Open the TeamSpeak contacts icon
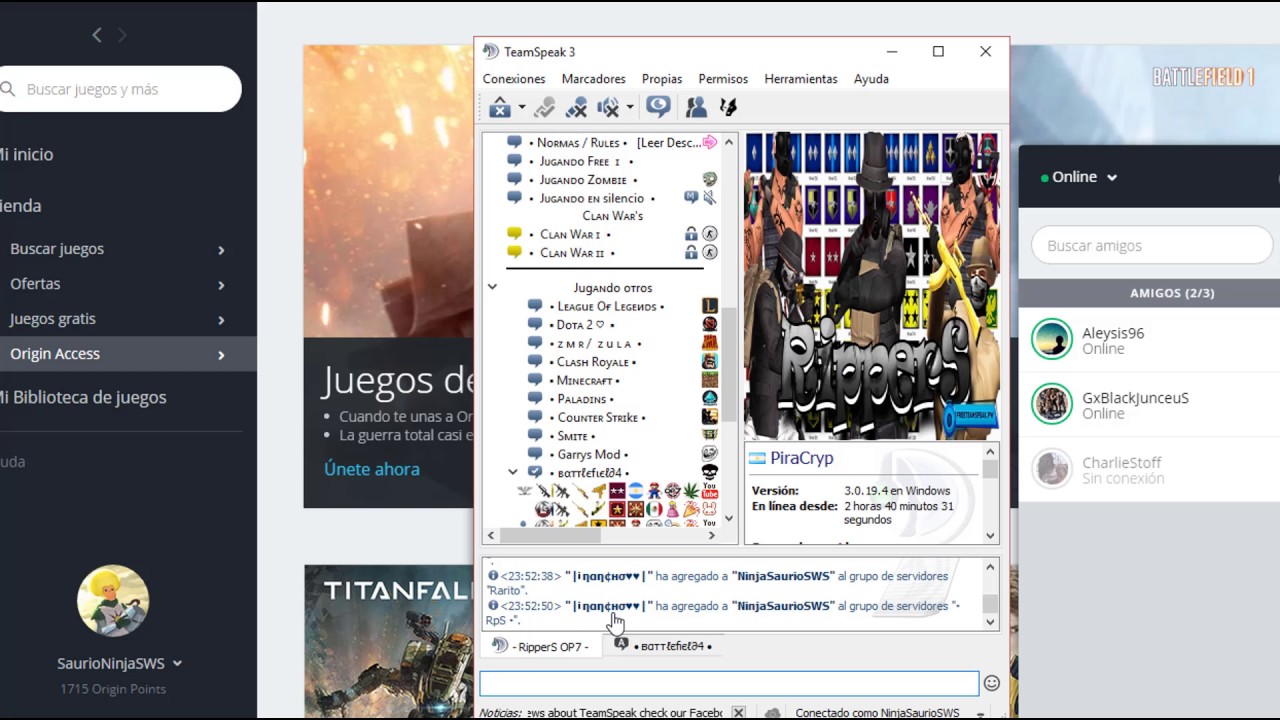Screen dimensions: 1280x720 696,107
